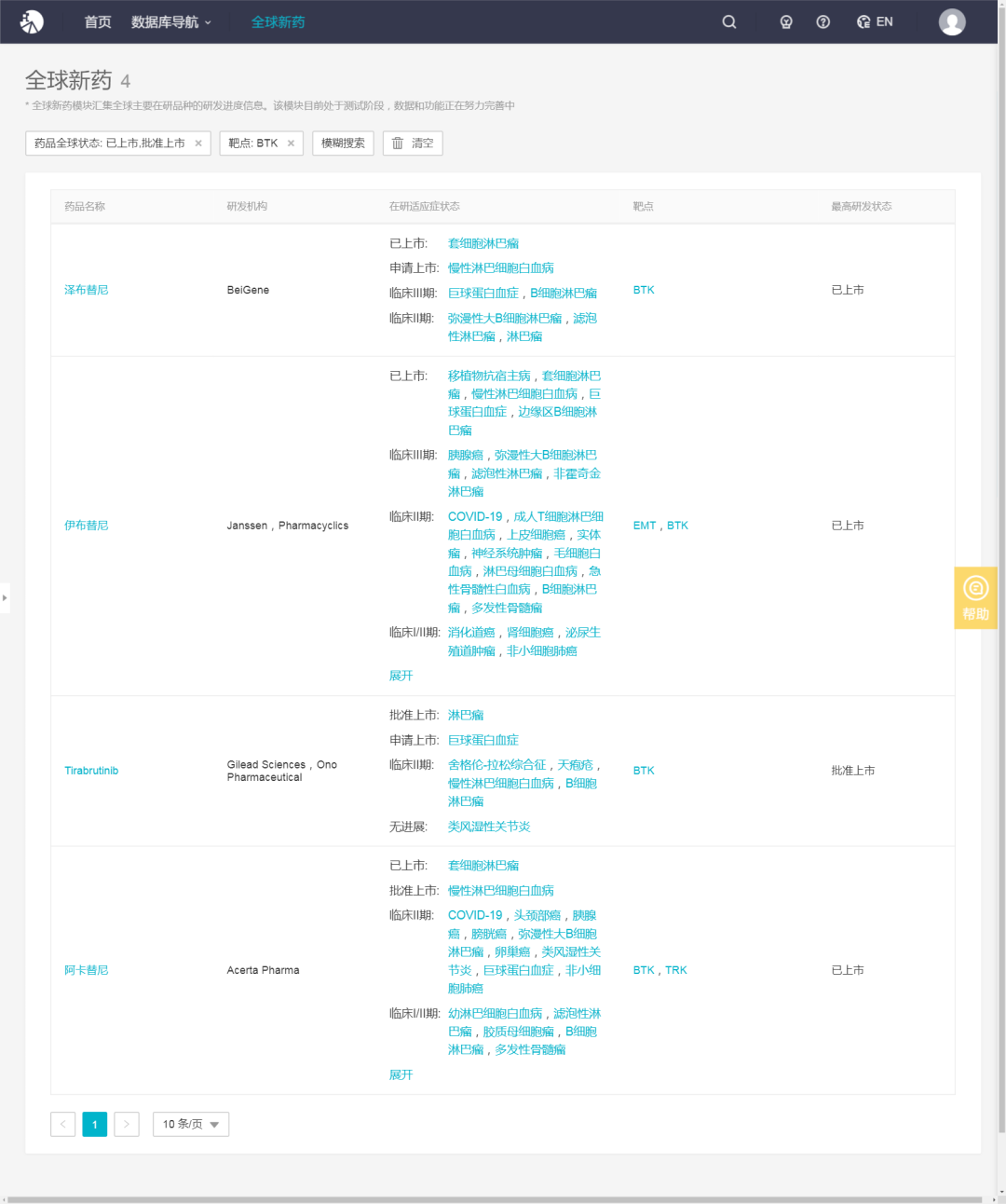Screen dimensions: 1006x1204
Task: Open the search magnifier in the header
Action: (x=729, y=22)
